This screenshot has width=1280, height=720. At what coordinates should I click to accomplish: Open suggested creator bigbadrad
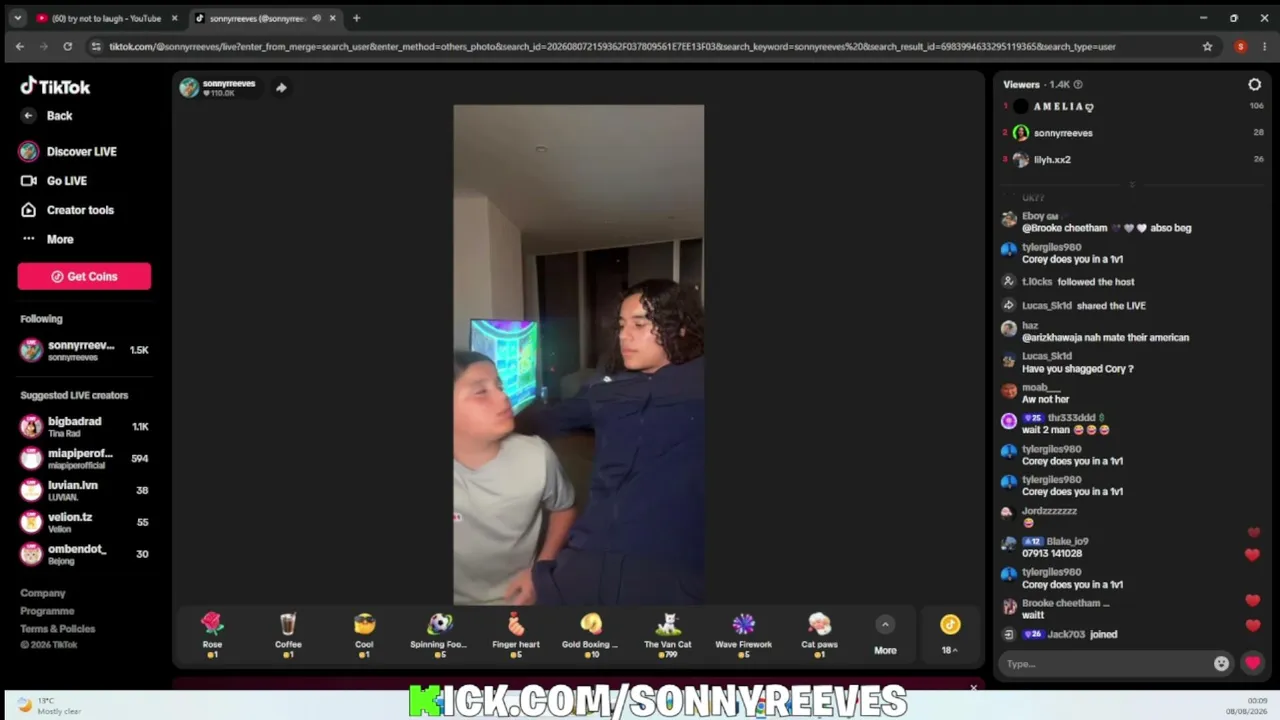point(84,427)
